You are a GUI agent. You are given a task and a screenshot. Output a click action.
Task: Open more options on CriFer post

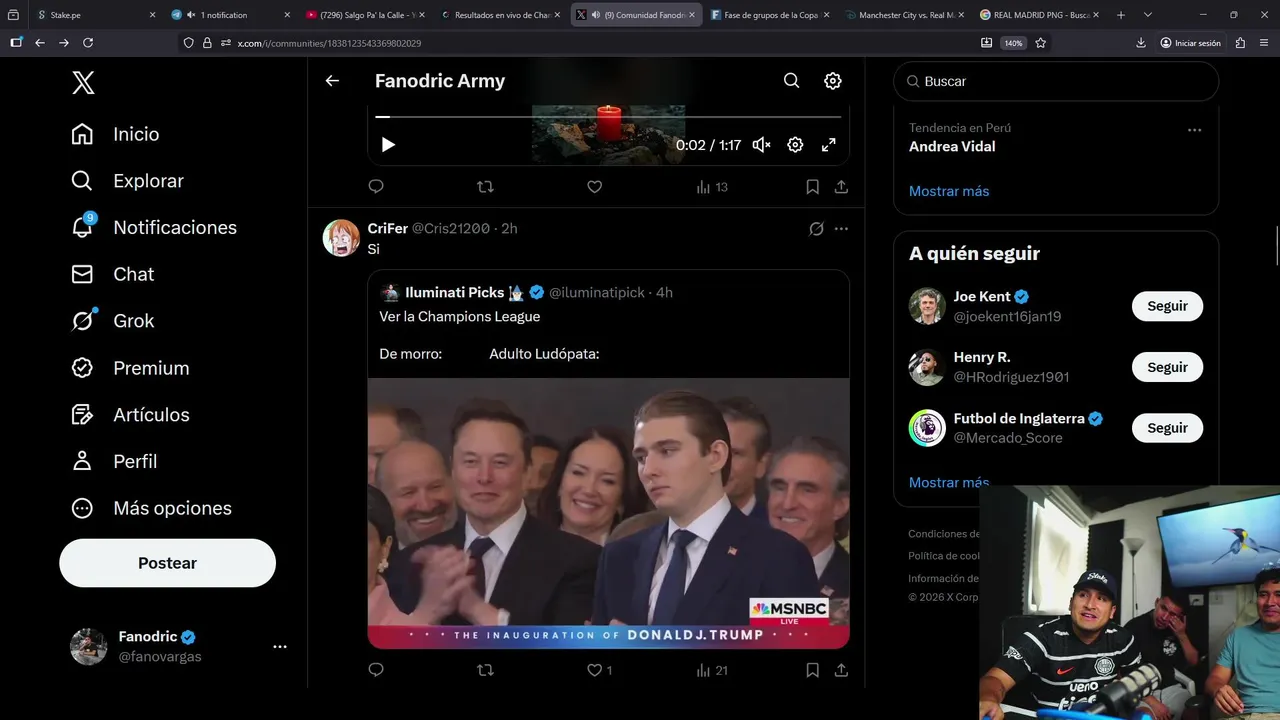pos(841,229)
